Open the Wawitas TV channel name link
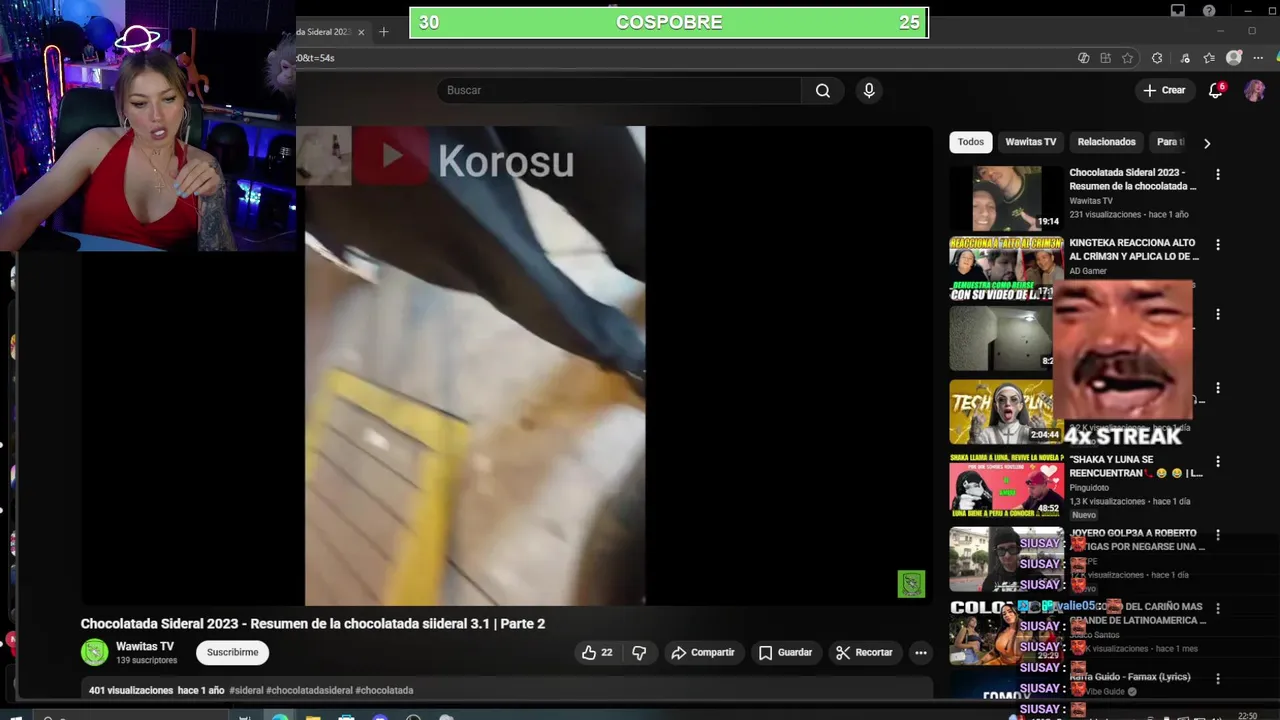 pyautogui.click(x=145, y=646)
